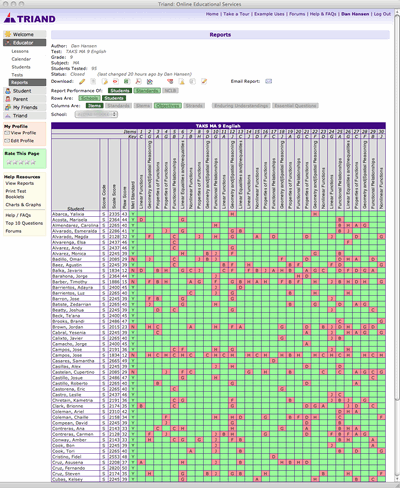Set Report Performance Of to Students

(120, 91)
